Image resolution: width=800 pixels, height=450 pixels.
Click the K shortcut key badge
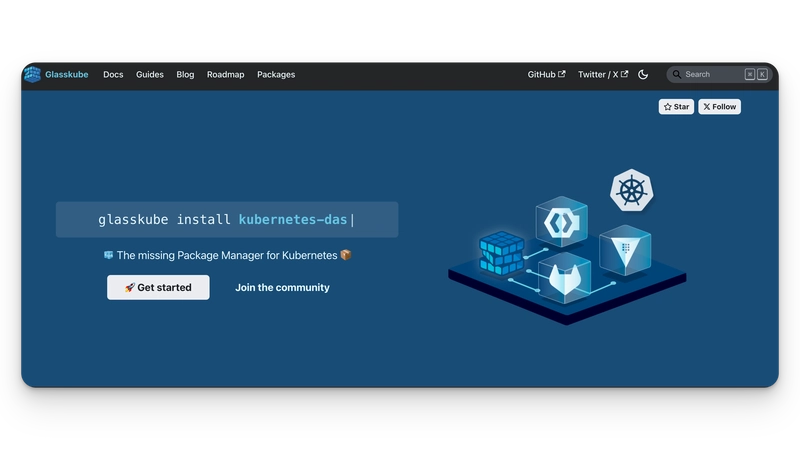(762, 74)
